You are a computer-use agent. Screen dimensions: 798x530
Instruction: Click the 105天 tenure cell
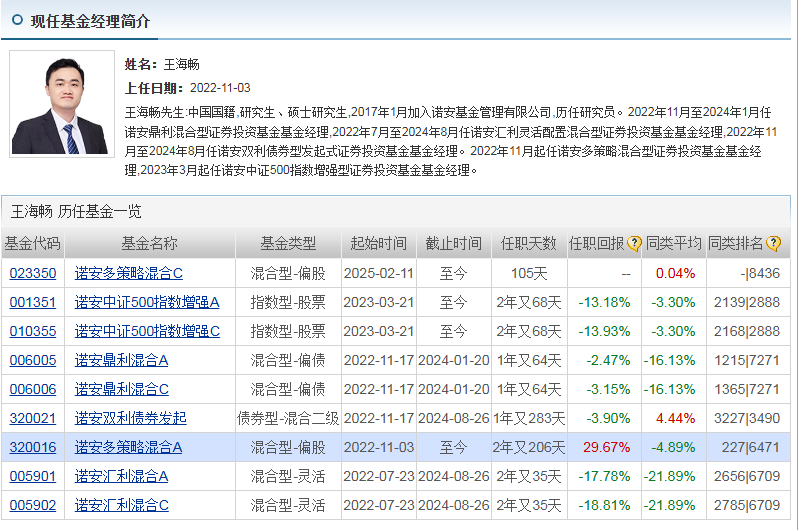coord(529,273)
